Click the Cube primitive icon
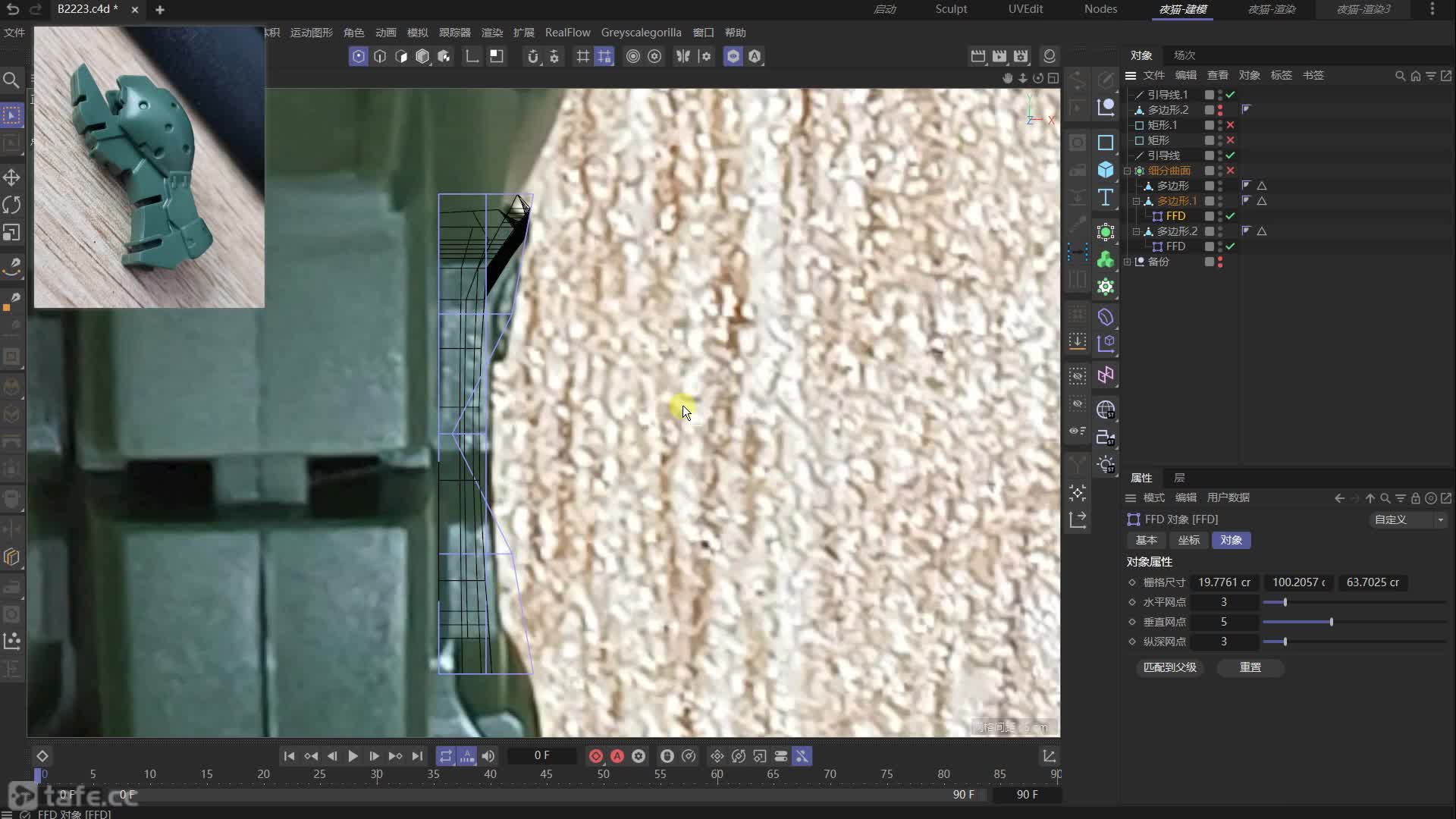 point(1106,170)
